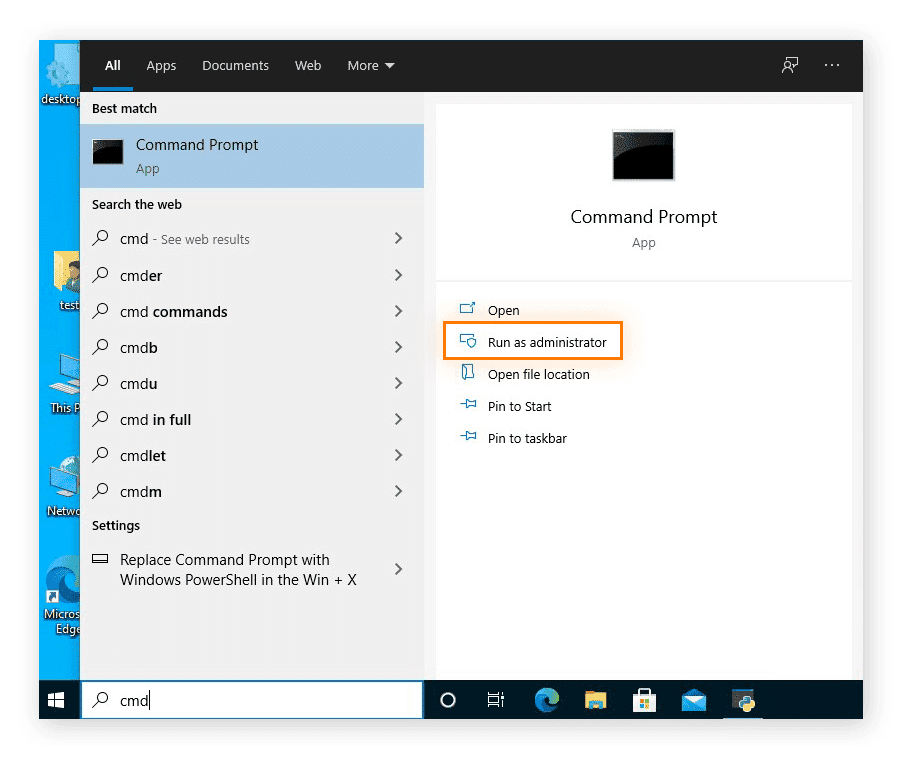Expand arrow for cmdm suggestion

[x=398, y=491]
